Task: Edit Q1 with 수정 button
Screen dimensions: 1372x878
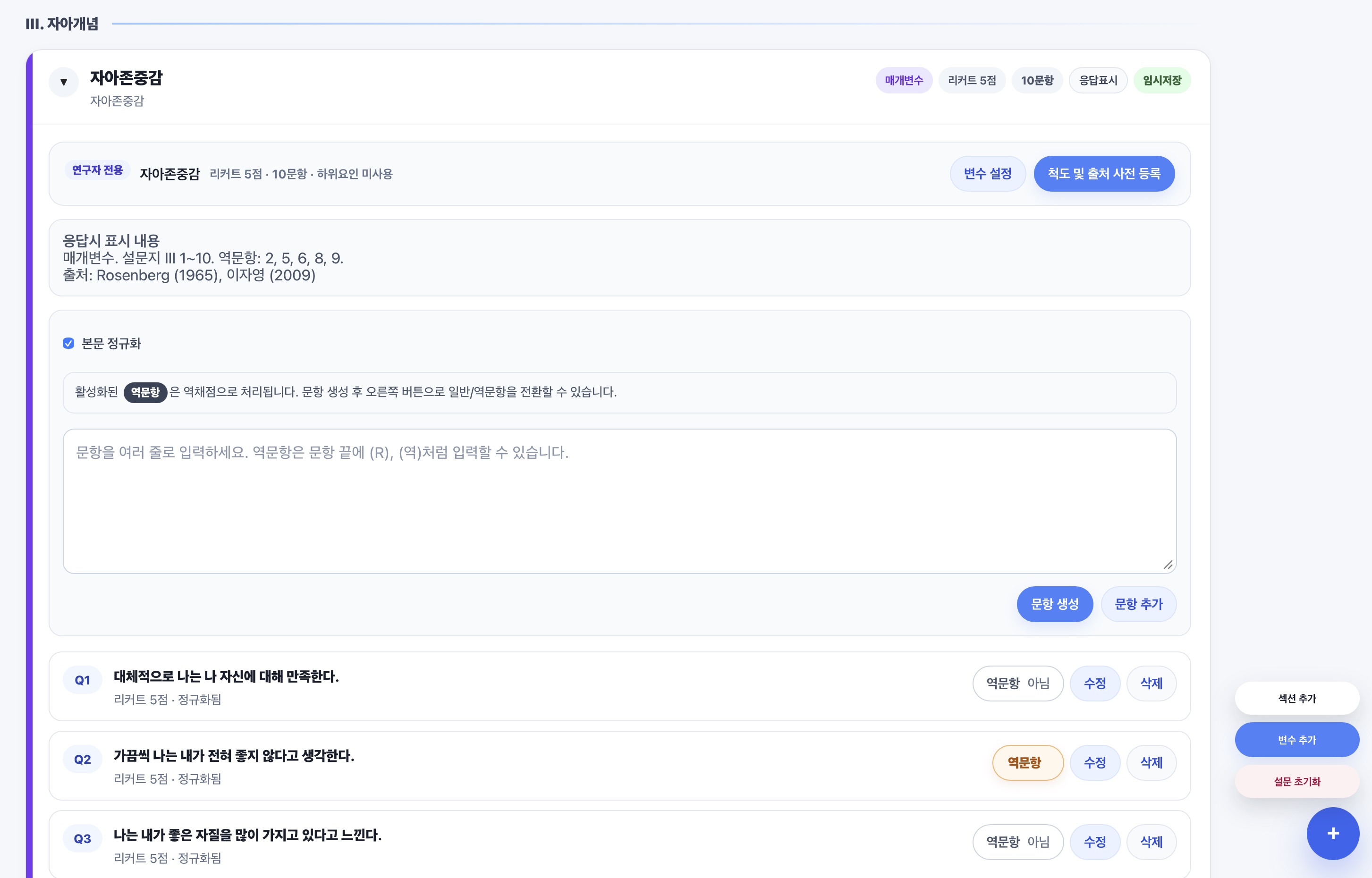Action: point(1094,683)
